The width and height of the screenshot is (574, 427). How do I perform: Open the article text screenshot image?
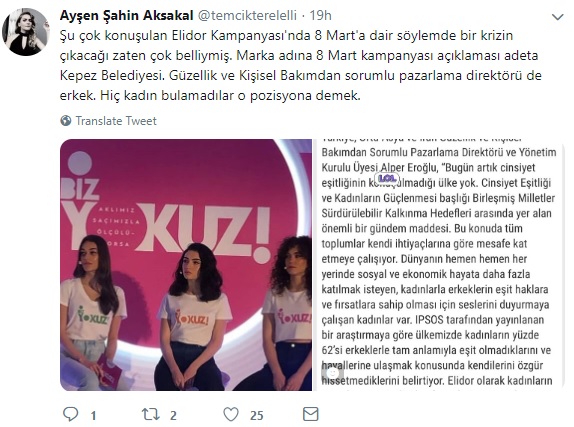[439, 265]
